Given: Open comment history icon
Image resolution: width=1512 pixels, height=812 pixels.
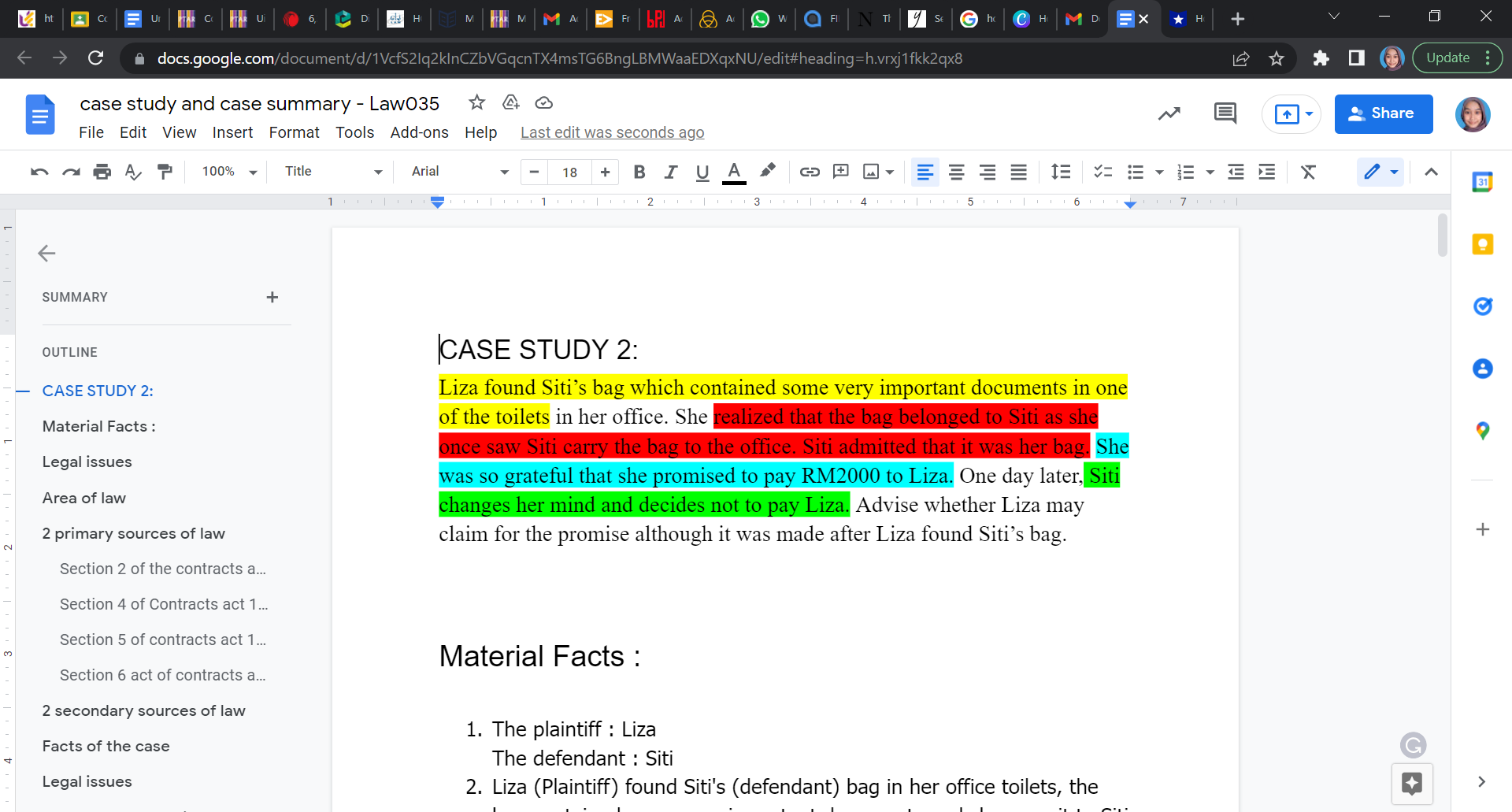Looking at the screenshot, I should point(1225,113).
